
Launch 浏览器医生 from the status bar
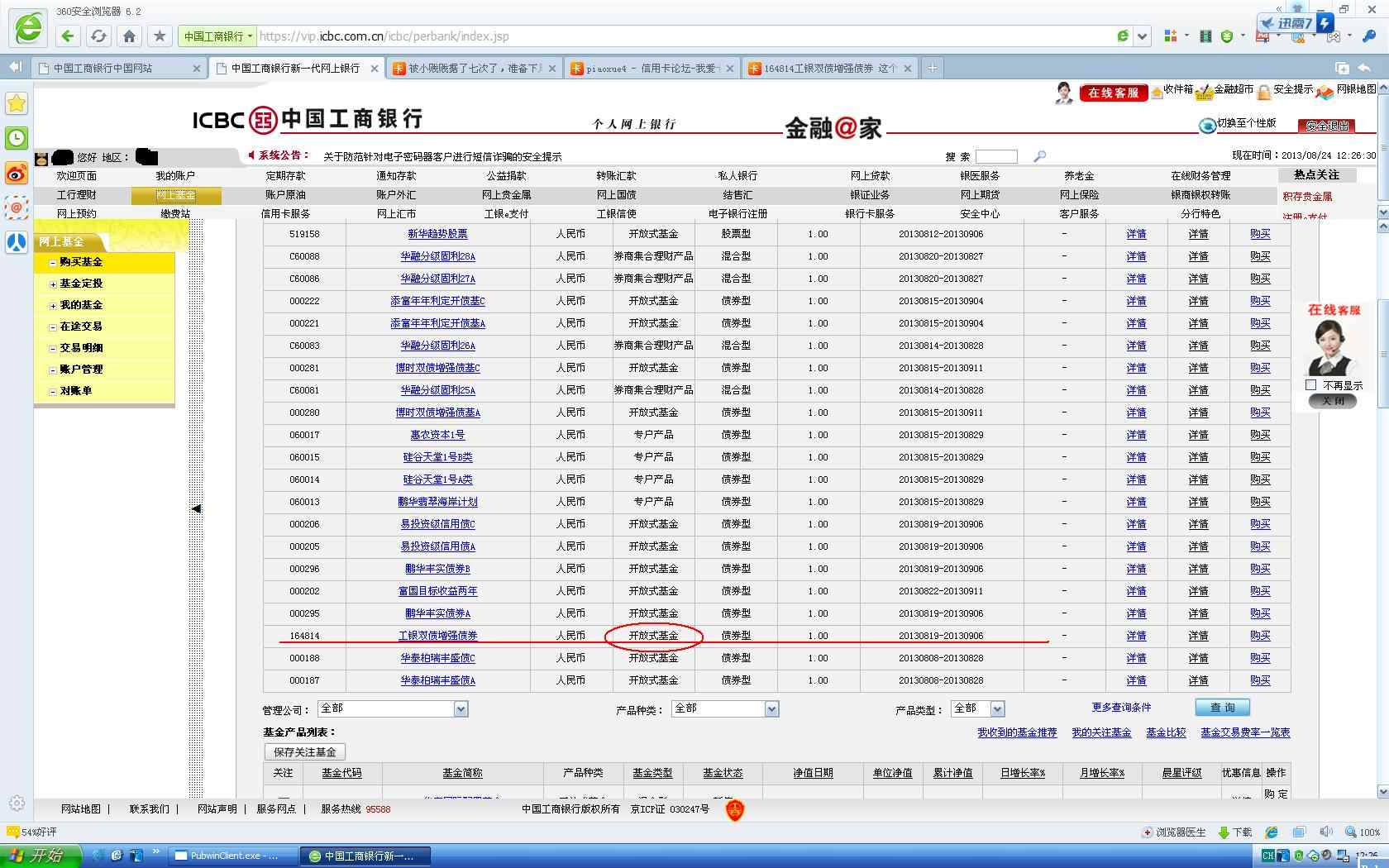click(x=1174, y=832)
